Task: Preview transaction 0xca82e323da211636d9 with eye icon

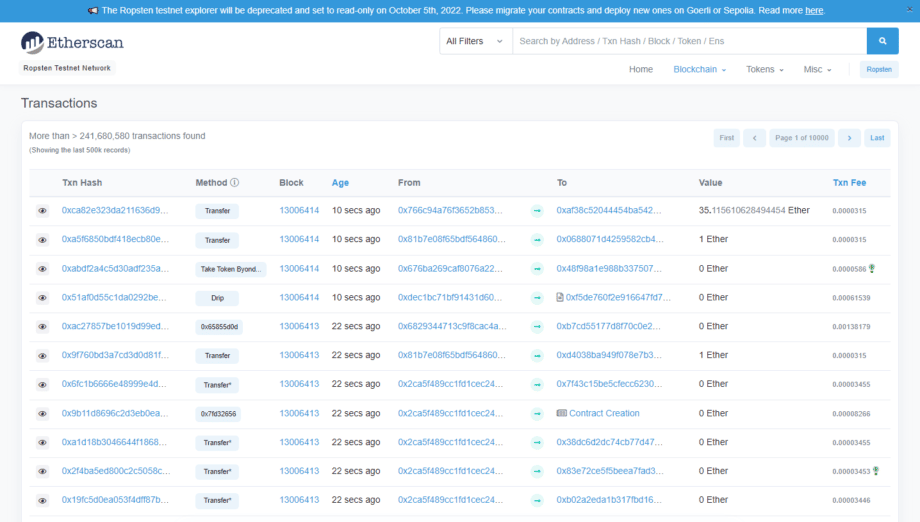Action: pos(42,211)
